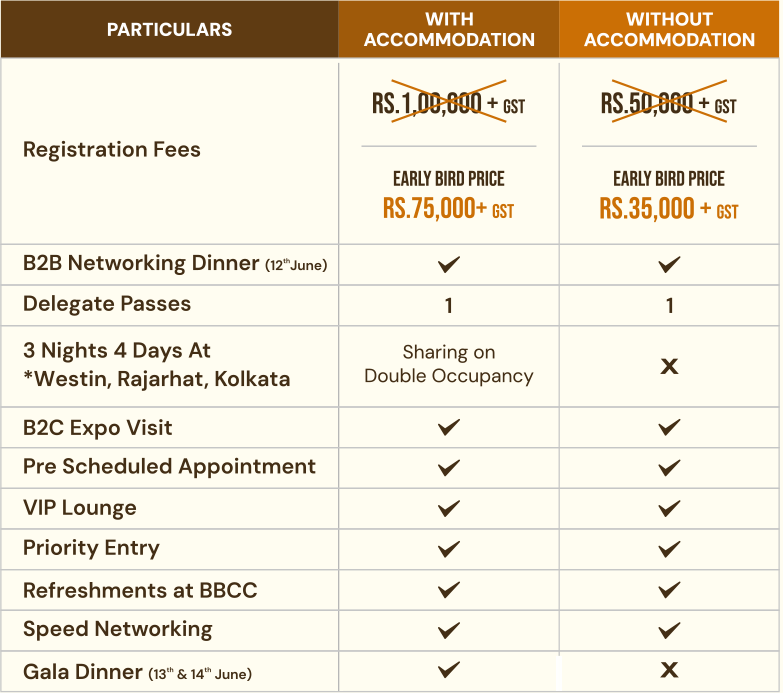Click Priority Entry checkmark without accommodation

(669, 549)
